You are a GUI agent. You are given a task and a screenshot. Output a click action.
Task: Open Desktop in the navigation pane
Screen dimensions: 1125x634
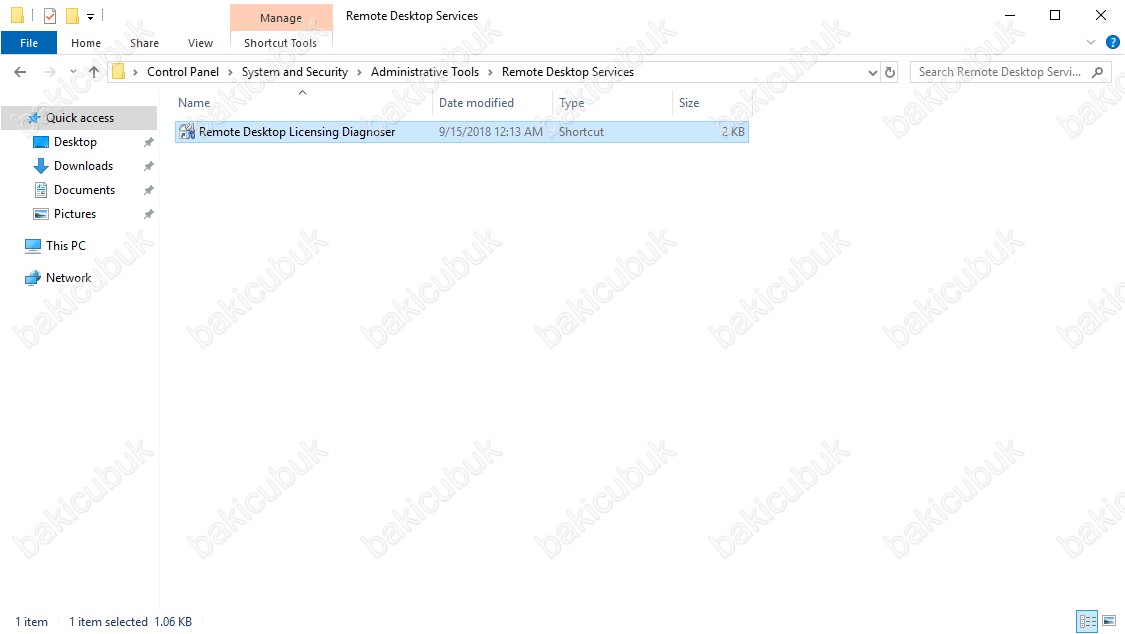tap(75, 142)
